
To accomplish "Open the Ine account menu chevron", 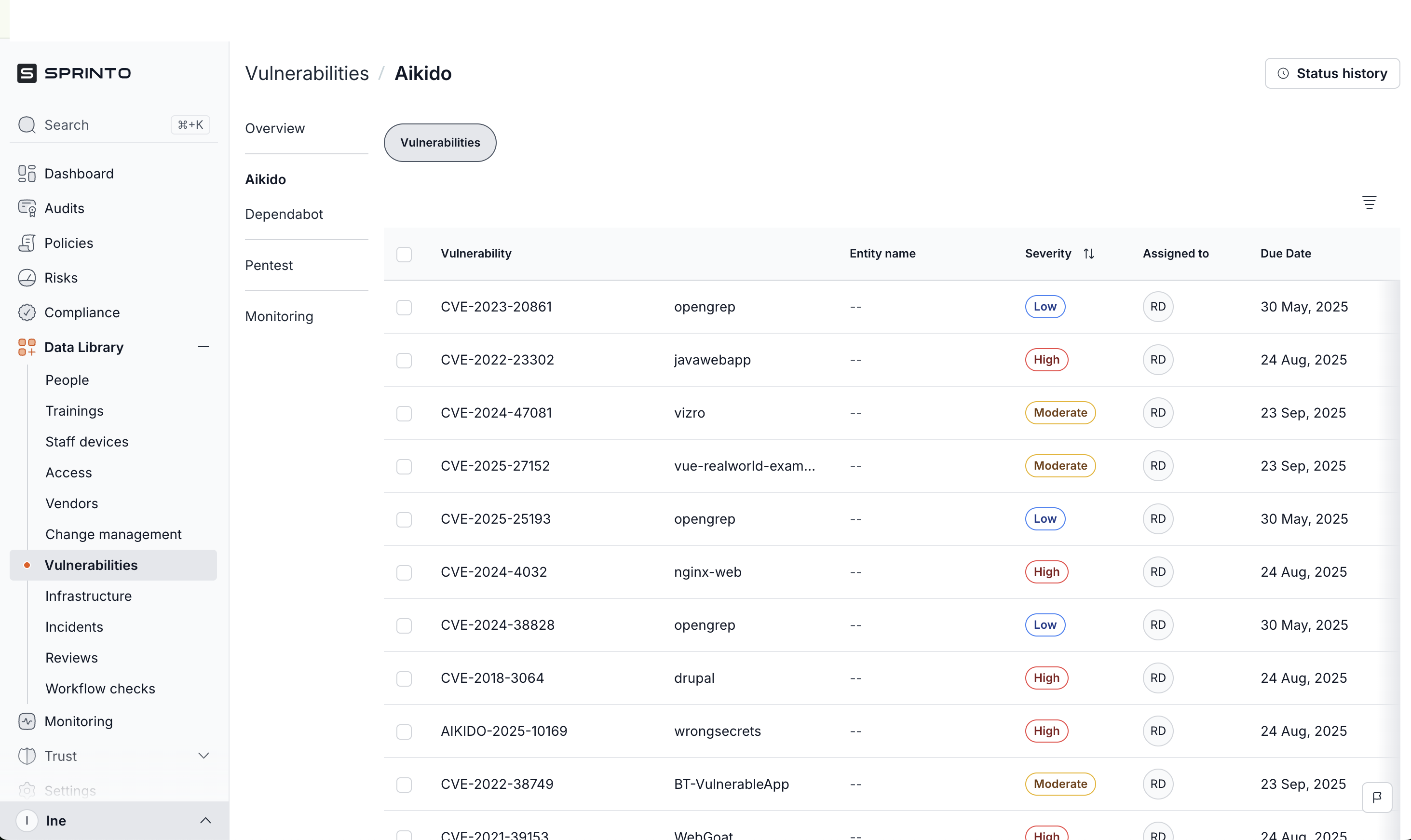I will [205, 820].
